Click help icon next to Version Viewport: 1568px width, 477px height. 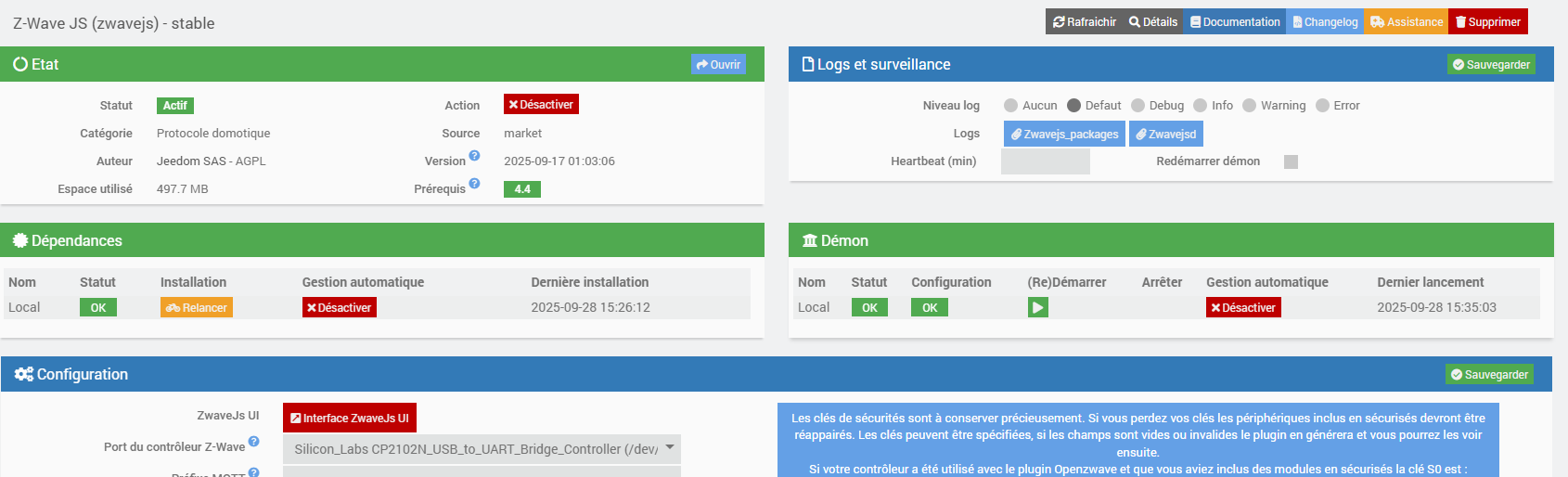[474, 156]
